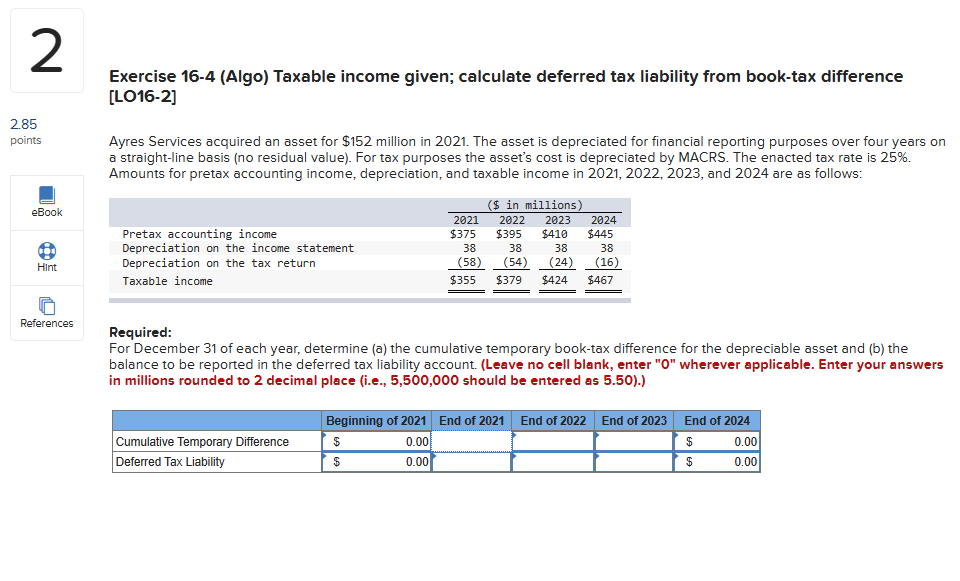Click the 'Required:' heading
Viewport: 960px width, 581px height.
point(140,332)
